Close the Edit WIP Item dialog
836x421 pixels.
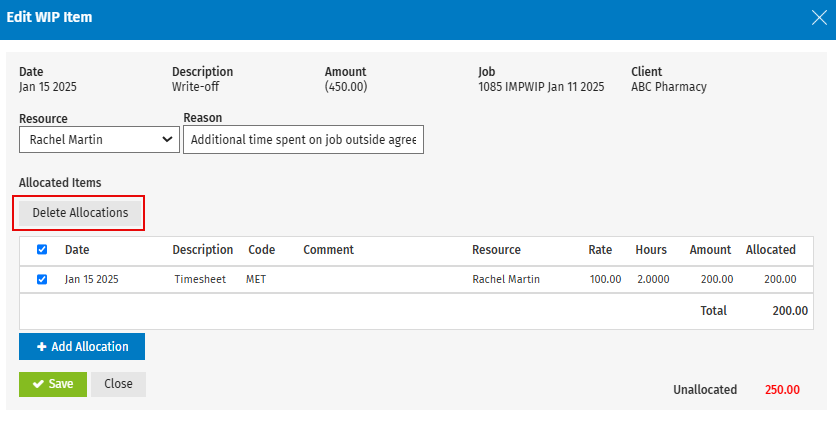coord(819,18)
